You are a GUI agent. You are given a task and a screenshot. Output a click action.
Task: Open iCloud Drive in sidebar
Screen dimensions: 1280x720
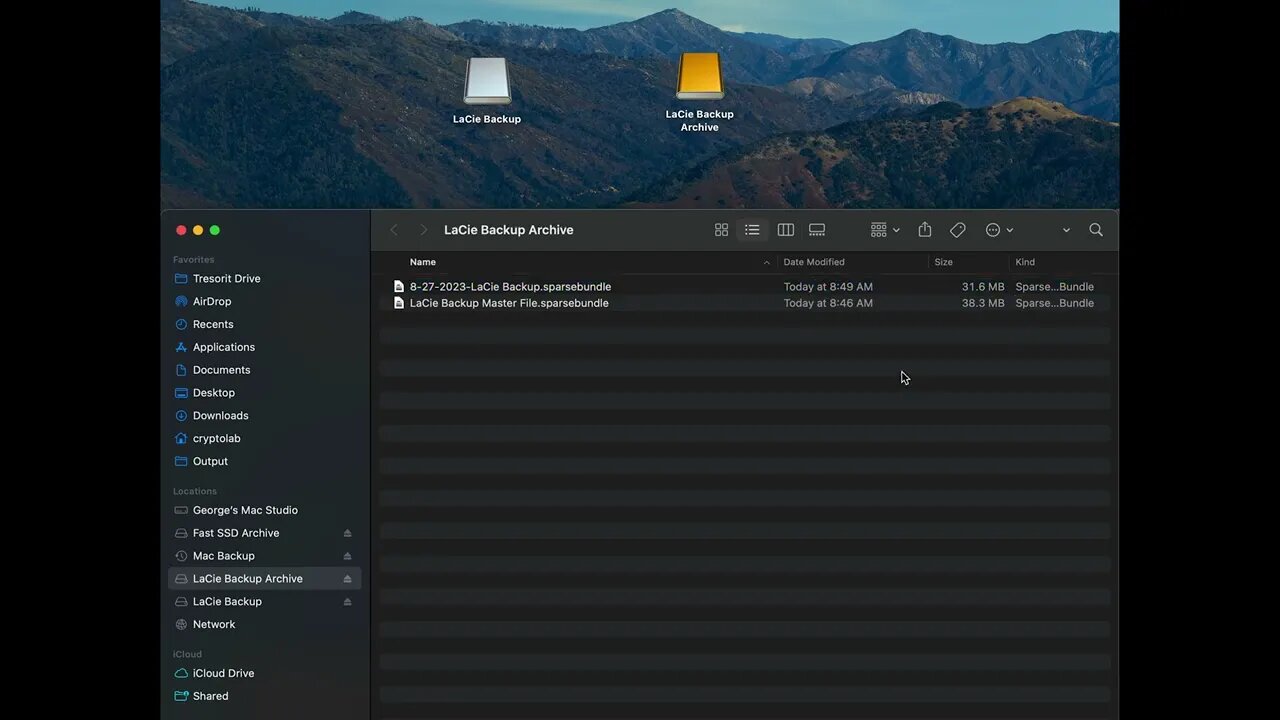click(223, 674)
